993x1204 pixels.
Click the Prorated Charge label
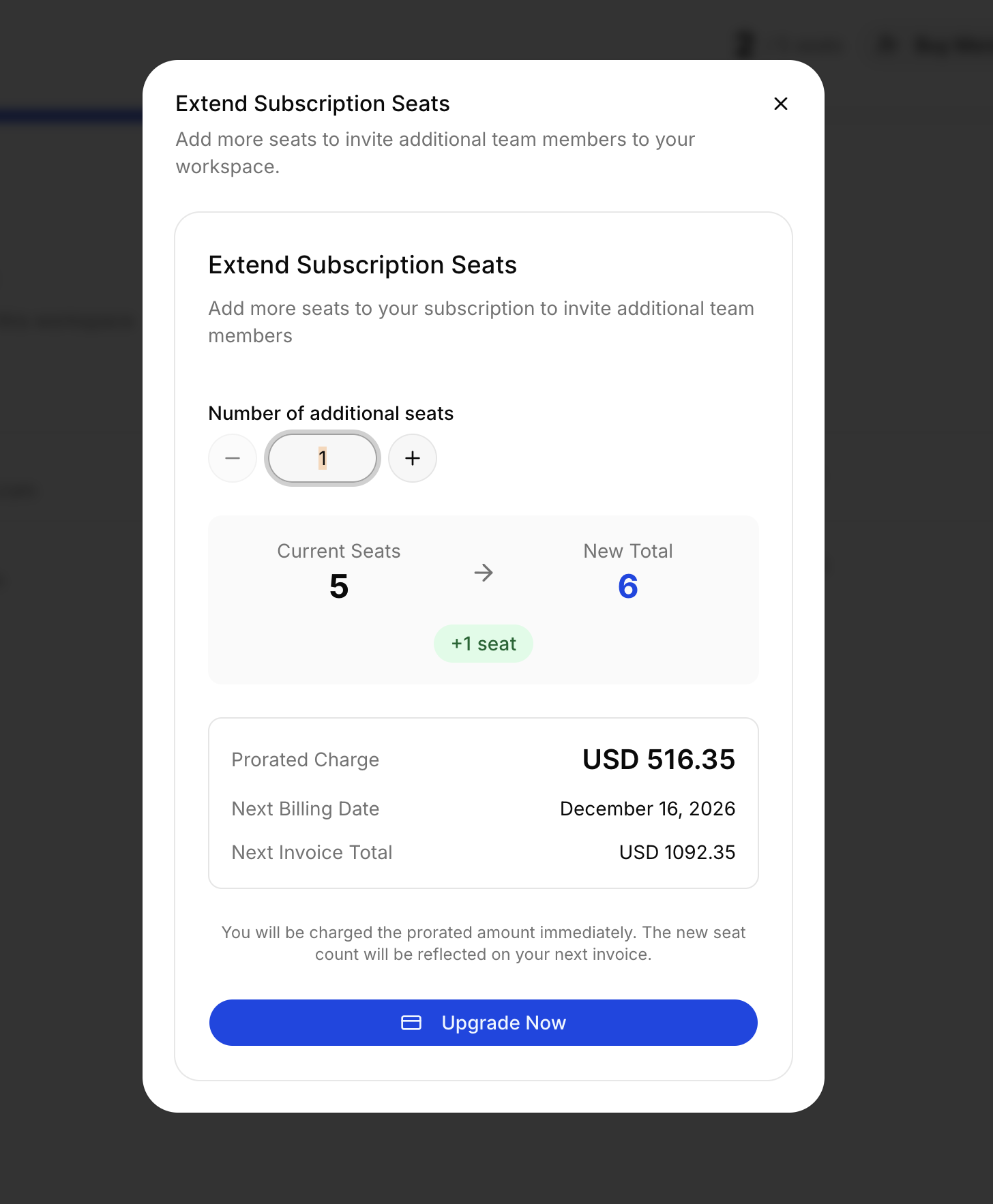pyautogui.click(x=305, y=759)
